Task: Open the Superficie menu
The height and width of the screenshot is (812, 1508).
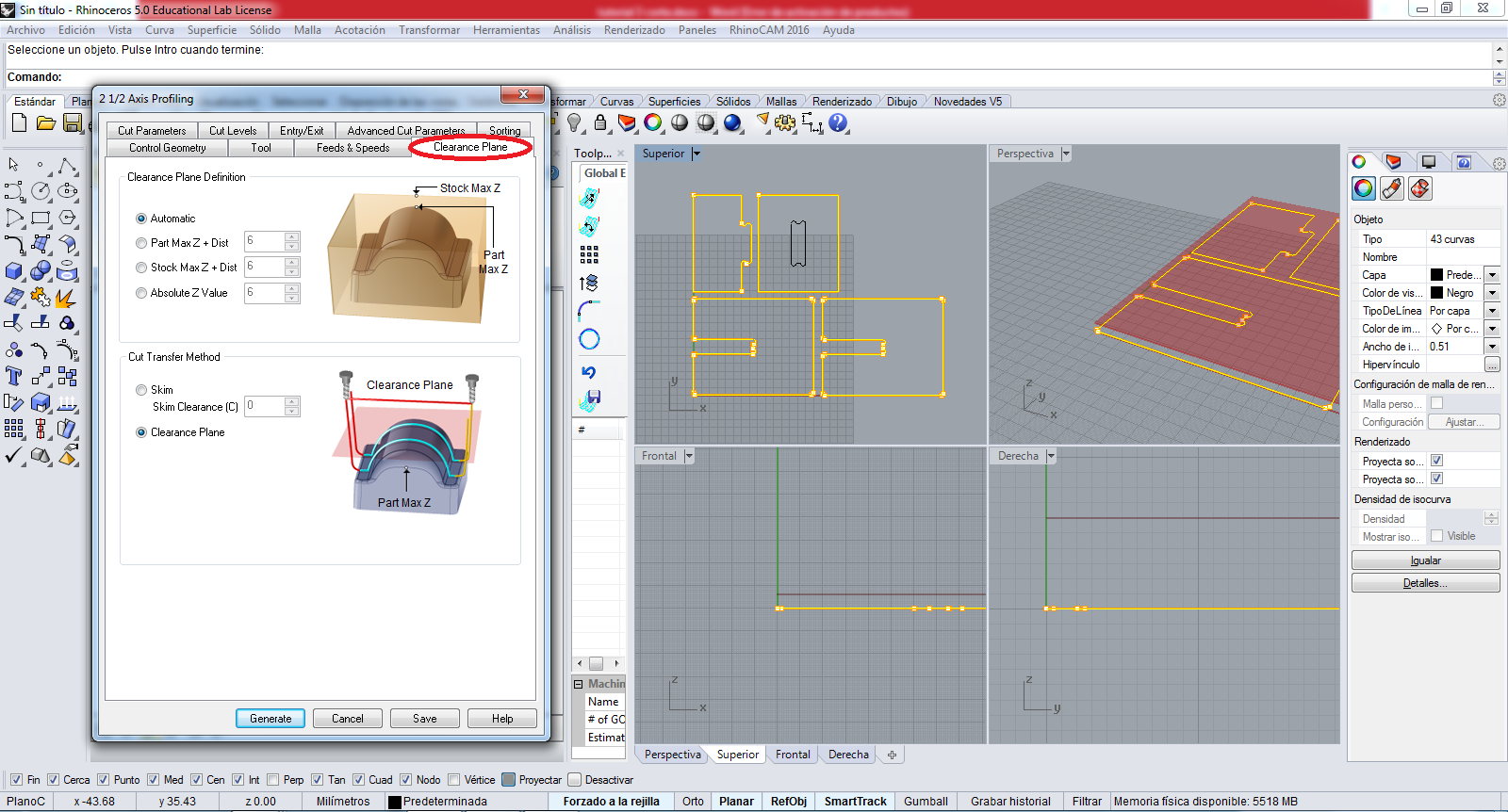Action: click(211, 30)
